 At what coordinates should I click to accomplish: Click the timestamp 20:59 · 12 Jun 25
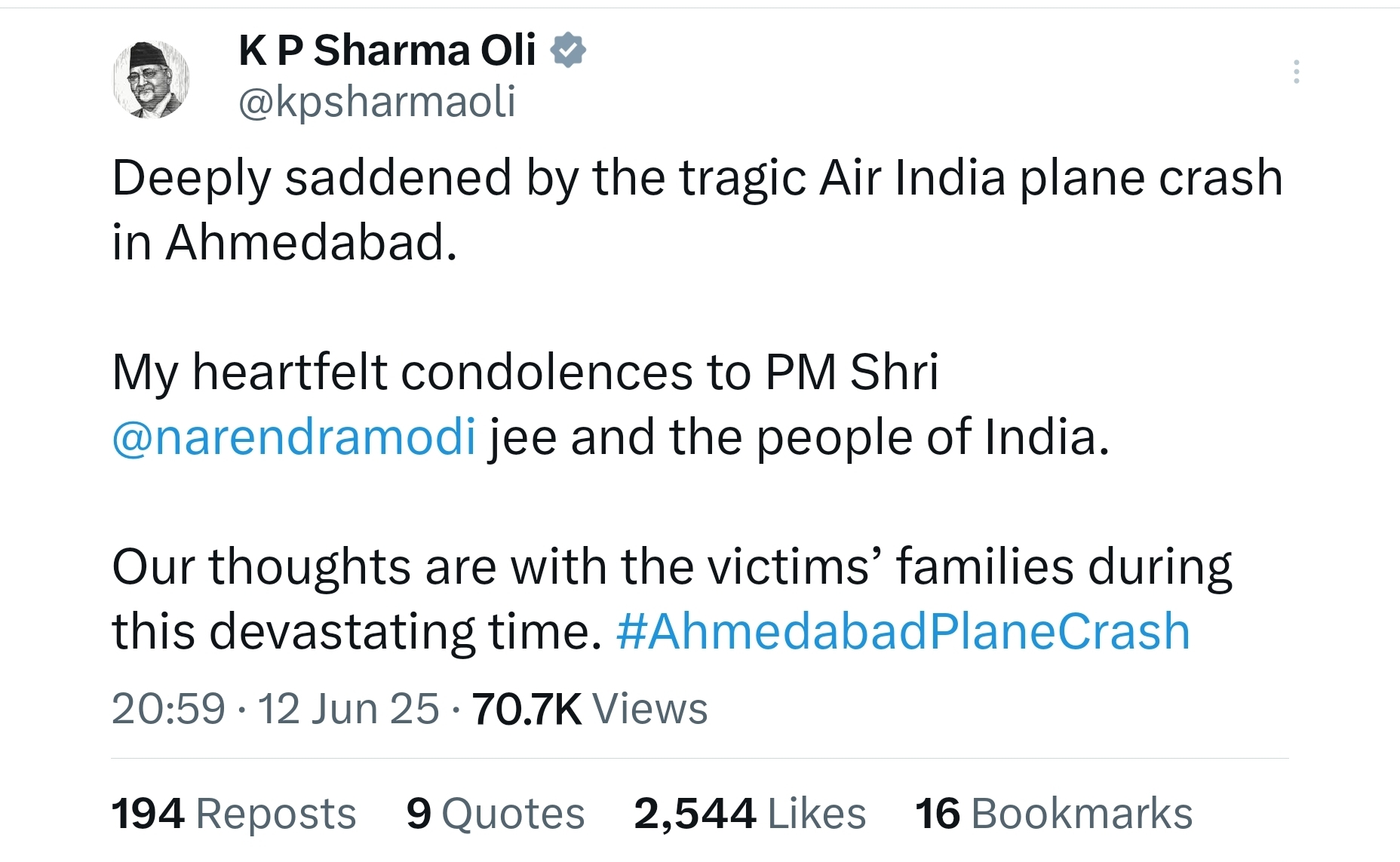[x=275, y=707]
